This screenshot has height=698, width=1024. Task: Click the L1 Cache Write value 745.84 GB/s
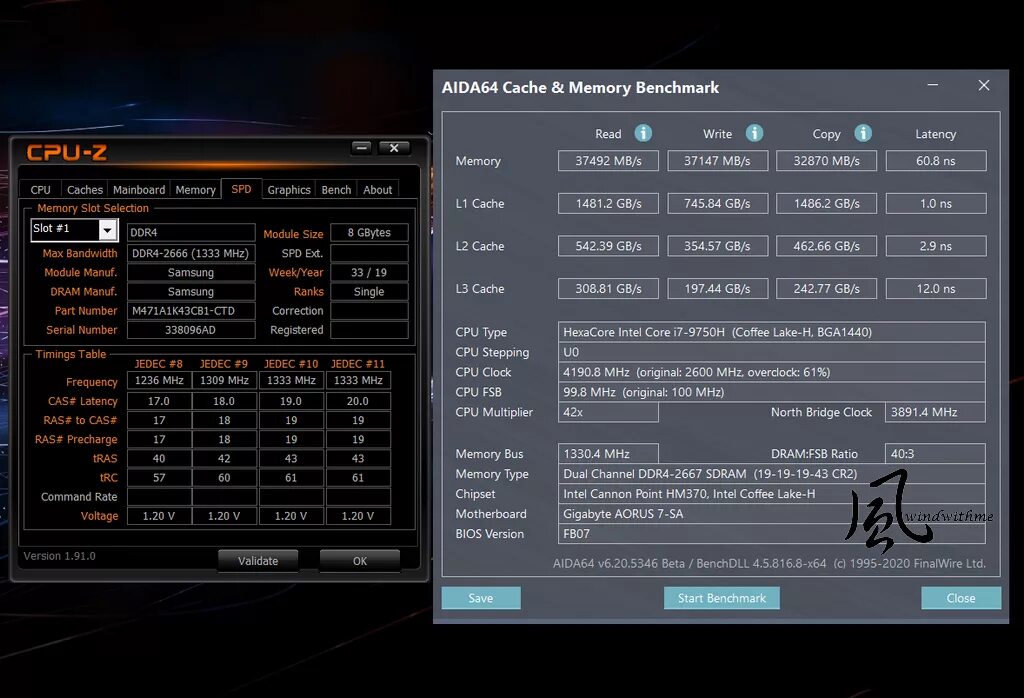717,203
